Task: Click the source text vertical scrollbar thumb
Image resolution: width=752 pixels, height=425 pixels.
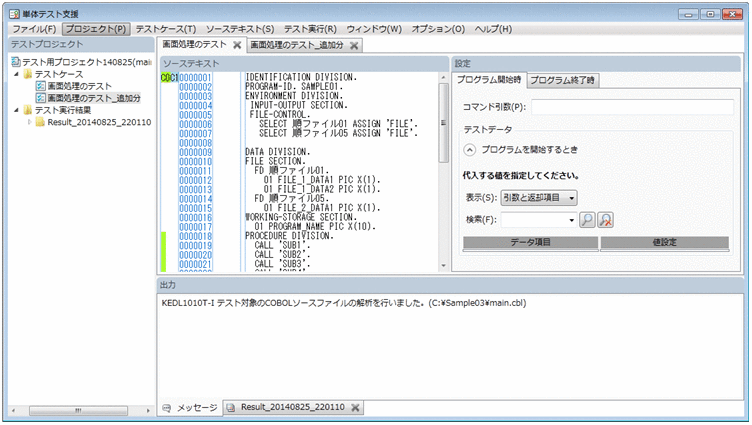Action: pos(443,123)
